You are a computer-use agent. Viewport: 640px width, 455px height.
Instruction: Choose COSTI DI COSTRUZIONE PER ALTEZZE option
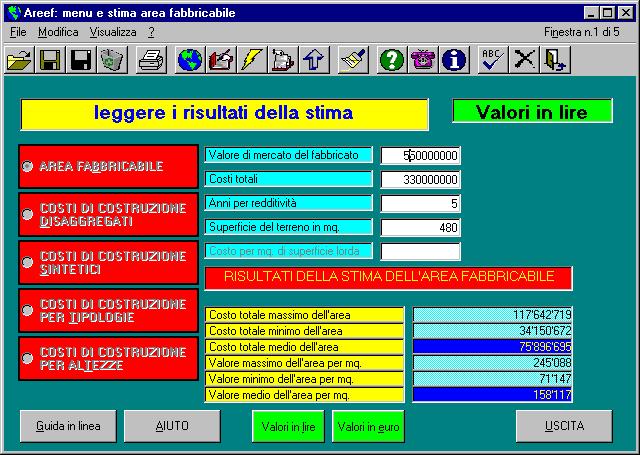(28, 358)
